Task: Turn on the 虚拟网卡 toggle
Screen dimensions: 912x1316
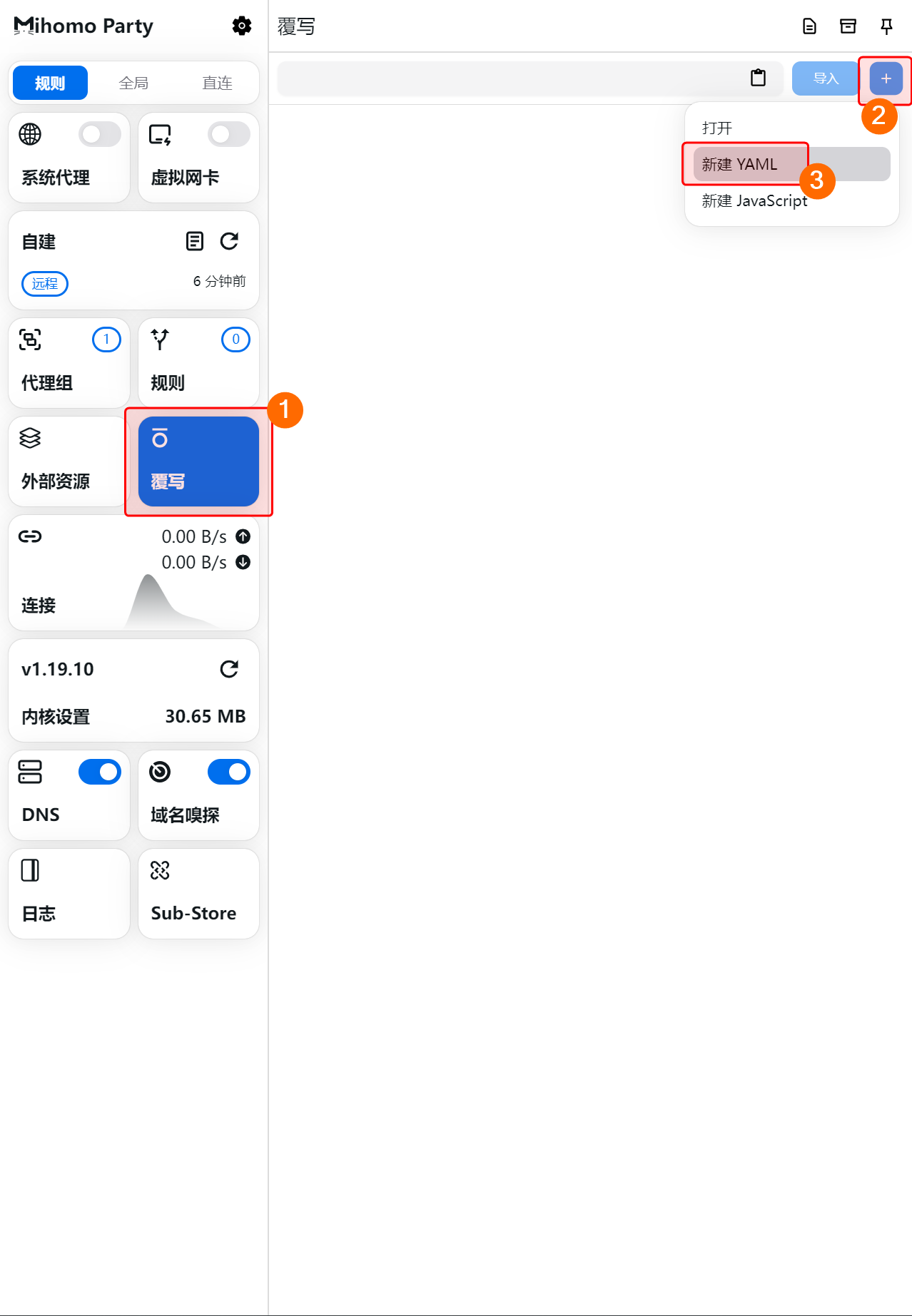Action: (x=228, y=134)
